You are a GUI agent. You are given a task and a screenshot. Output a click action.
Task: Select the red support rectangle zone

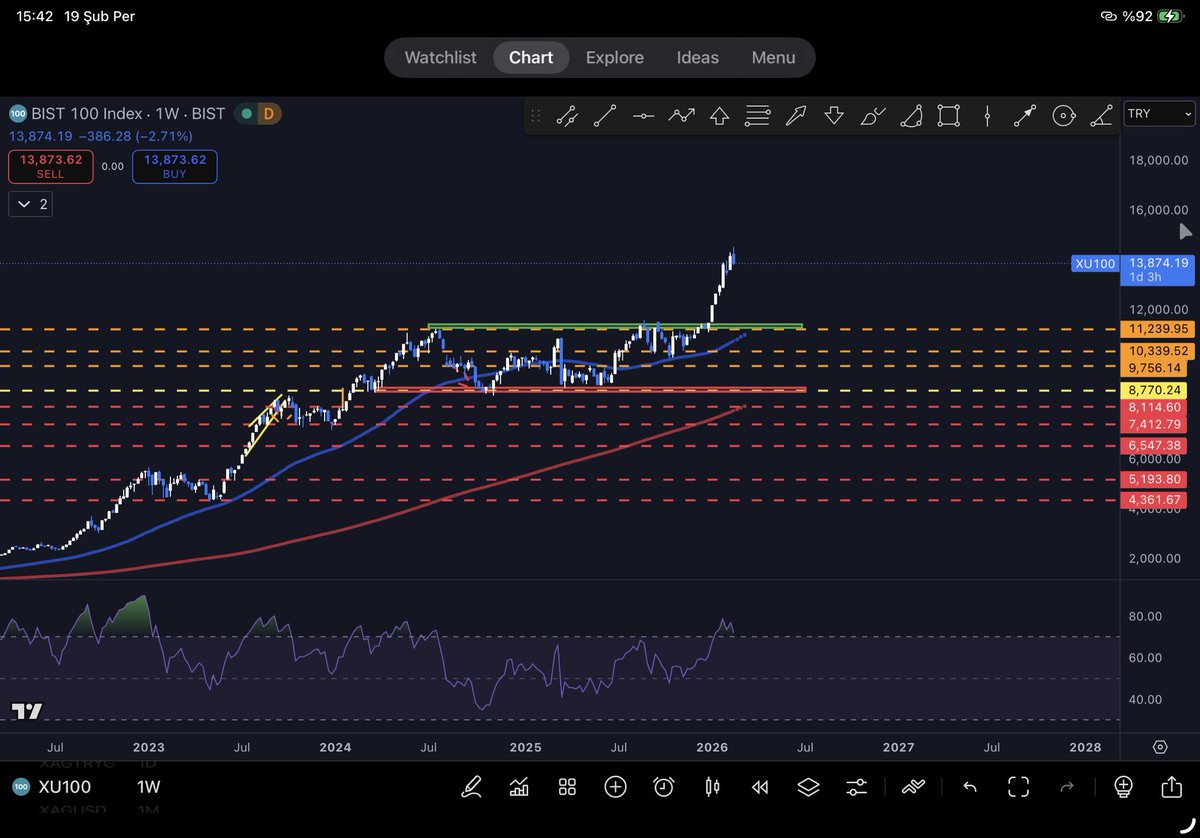point(591,389)
